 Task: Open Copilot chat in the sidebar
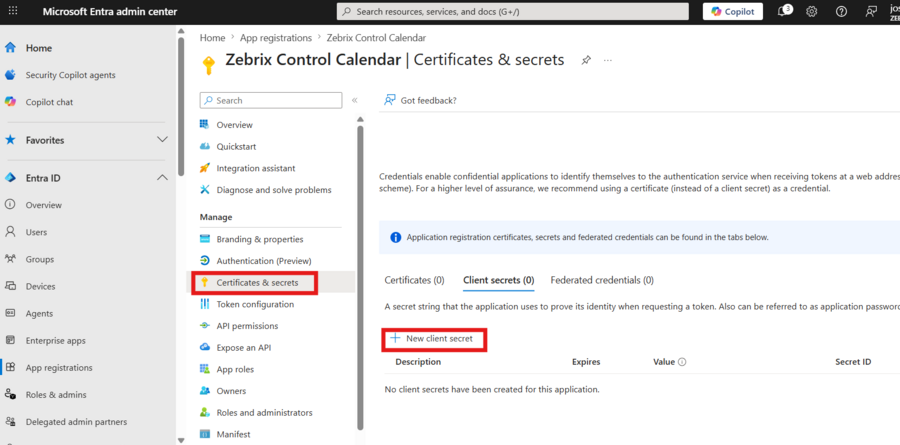click(49, 102)
